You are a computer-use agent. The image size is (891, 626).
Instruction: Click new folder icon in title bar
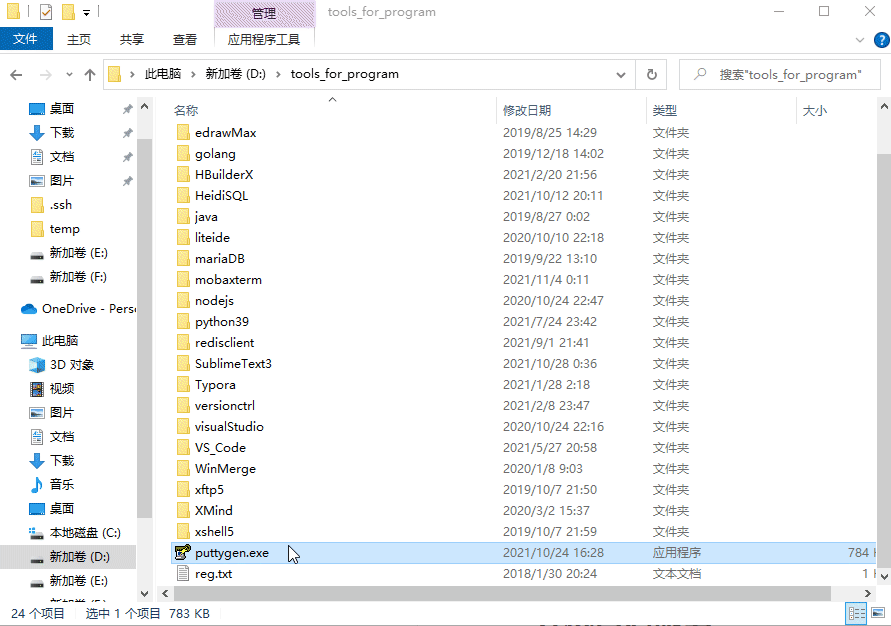(x=68, y=11)
